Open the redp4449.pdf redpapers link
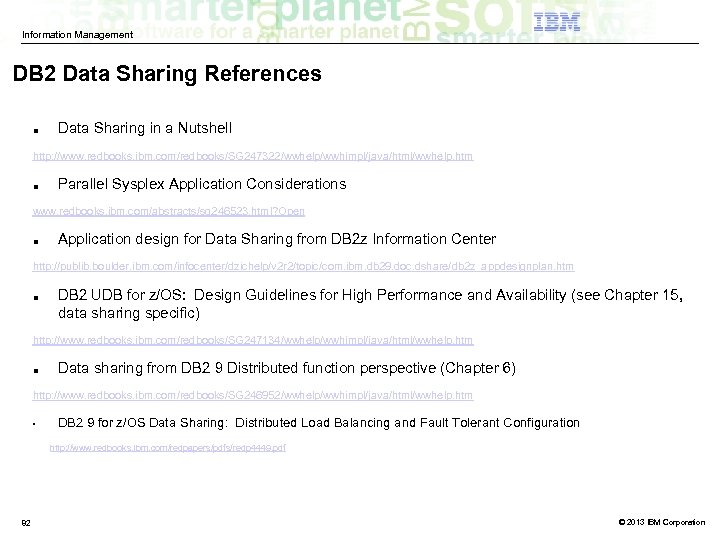Image resolution: width=720 pixels, height=540 pixels. 168,448
